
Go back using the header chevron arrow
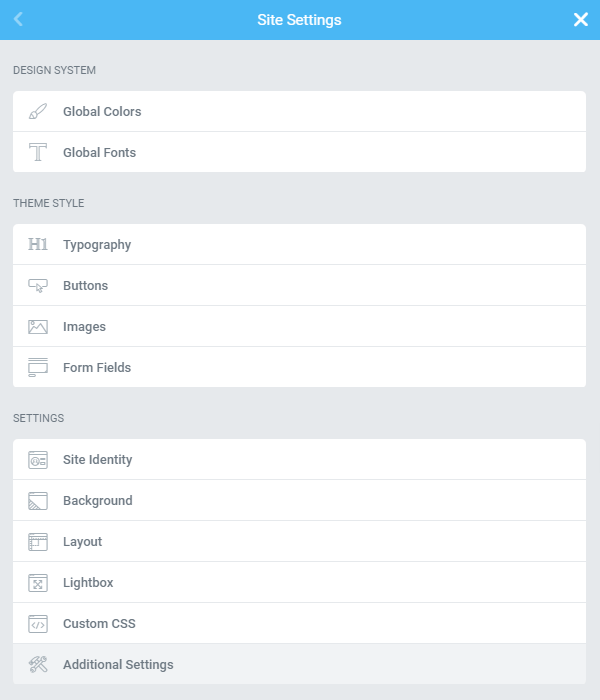(x=18, y=19)
